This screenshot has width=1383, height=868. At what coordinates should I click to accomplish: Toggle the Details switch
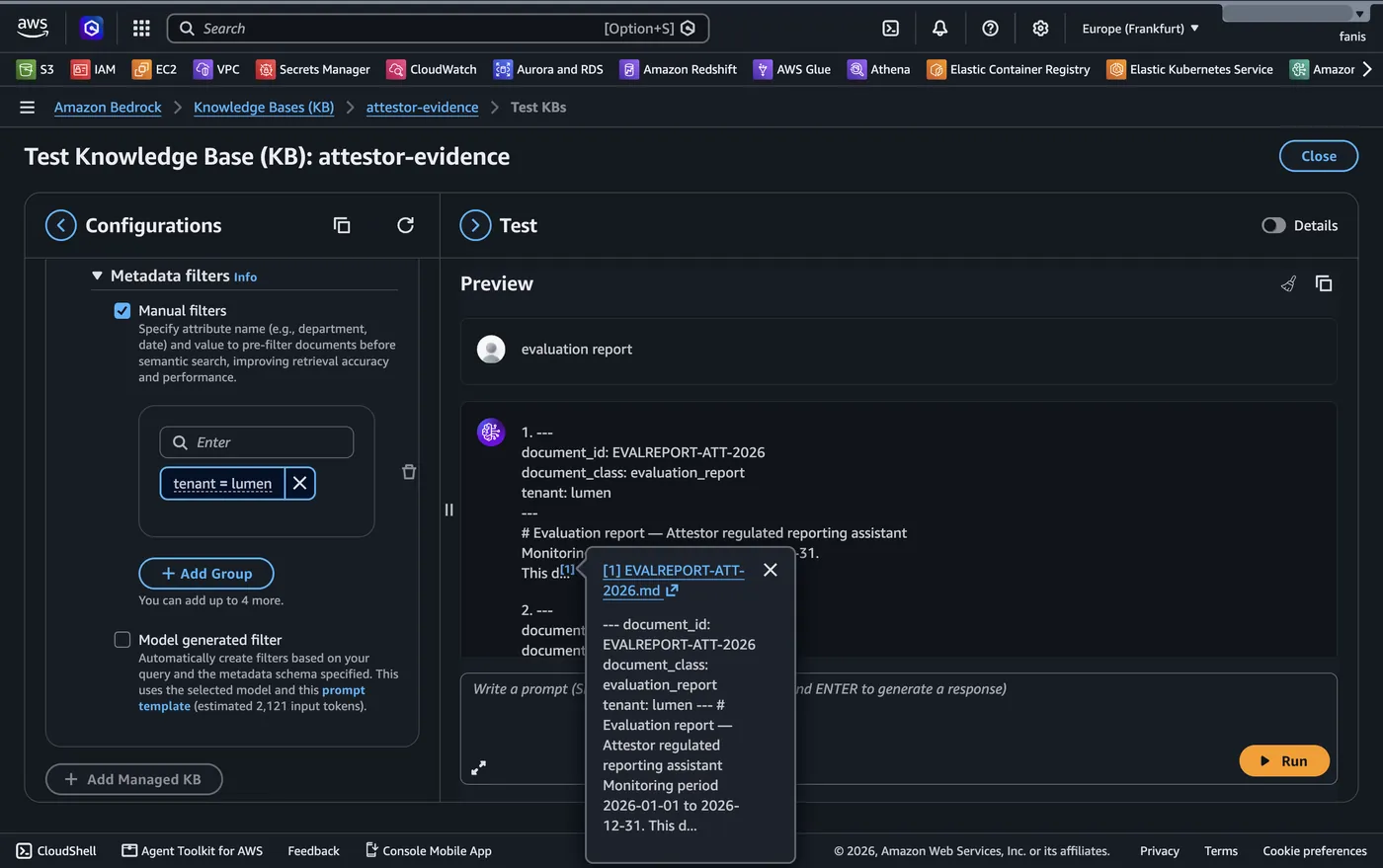click(1273, 225)
